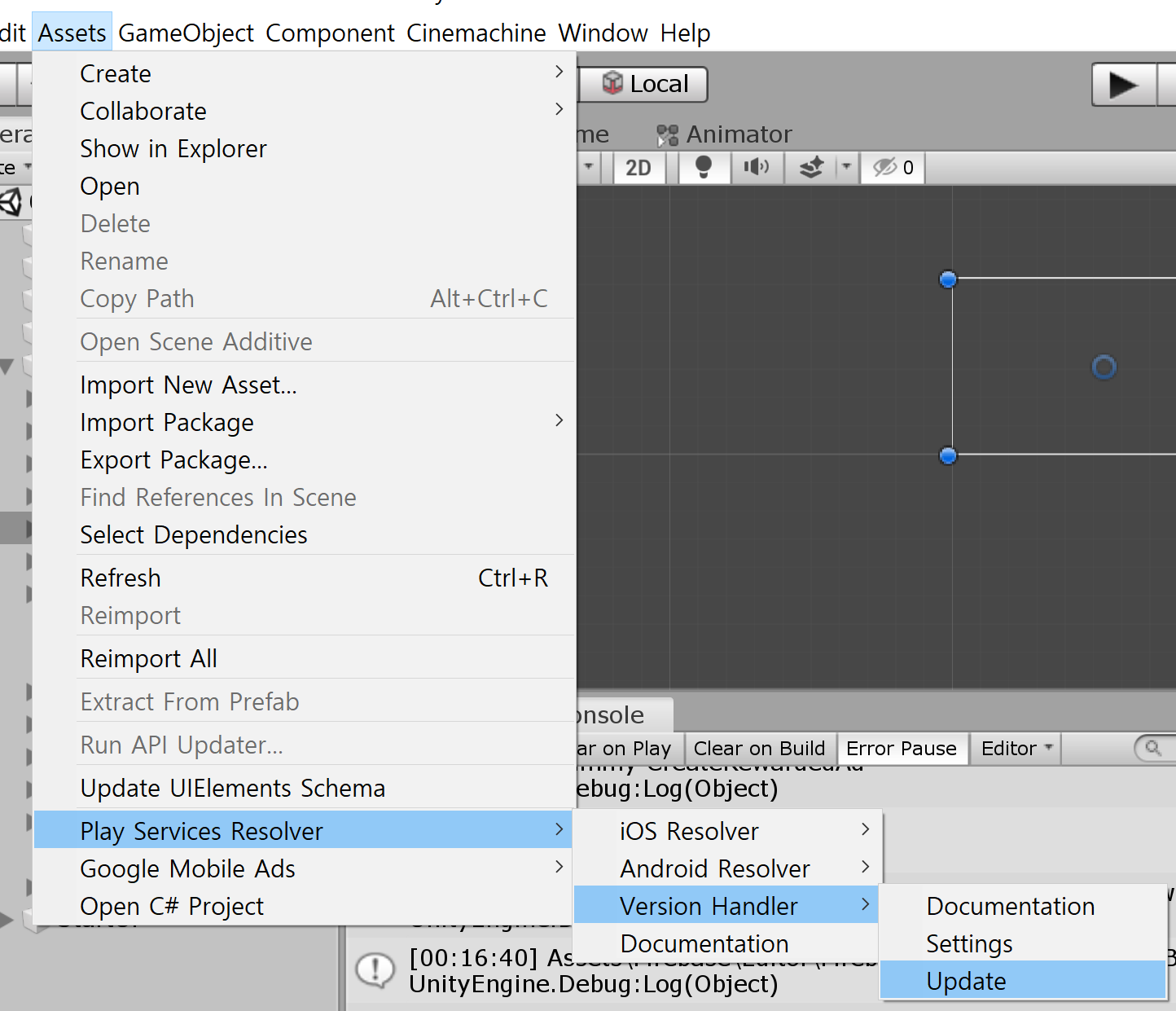Open the Help menu
Image resolution: width=1176 pixels, height=1011 pixels.
click(x=686, y=33)
